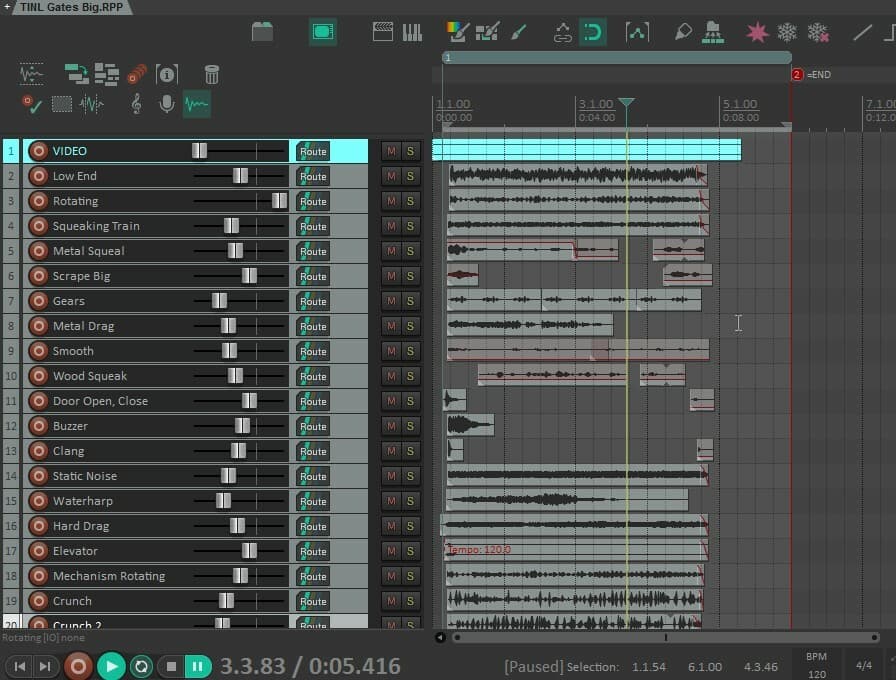
Task: Click the color palette pencil icon
Action: (x=457, y=31)
